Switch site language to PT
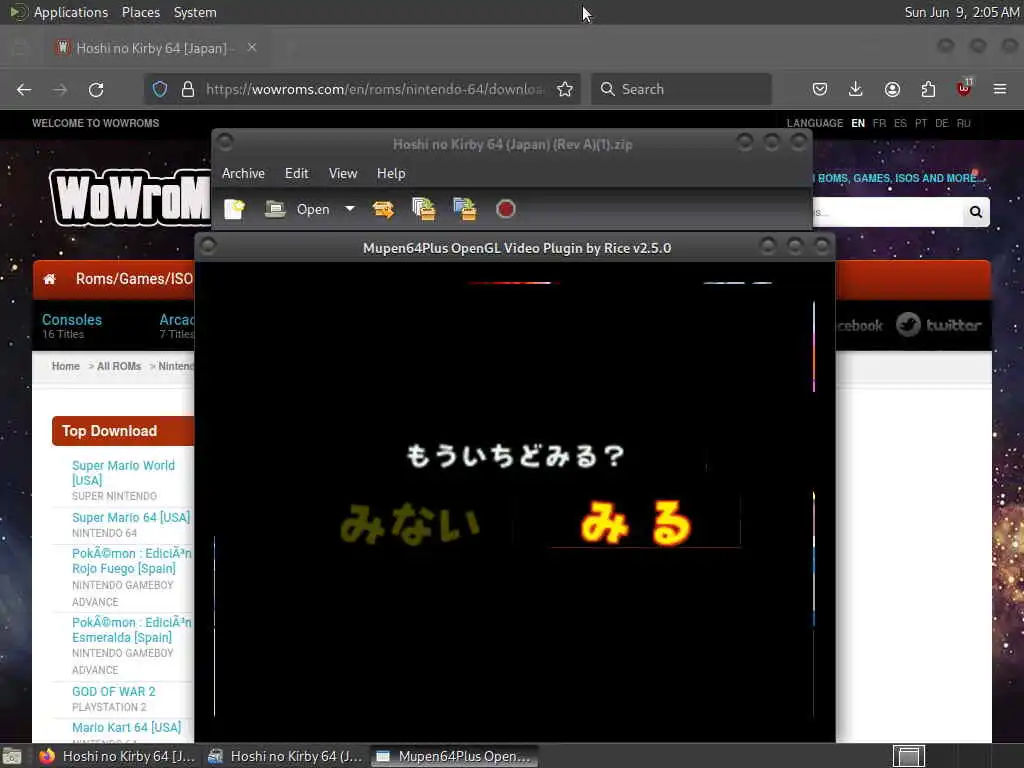Image resolution: width=1024 pixels, height=768 pixels. [x=921, y=123]
